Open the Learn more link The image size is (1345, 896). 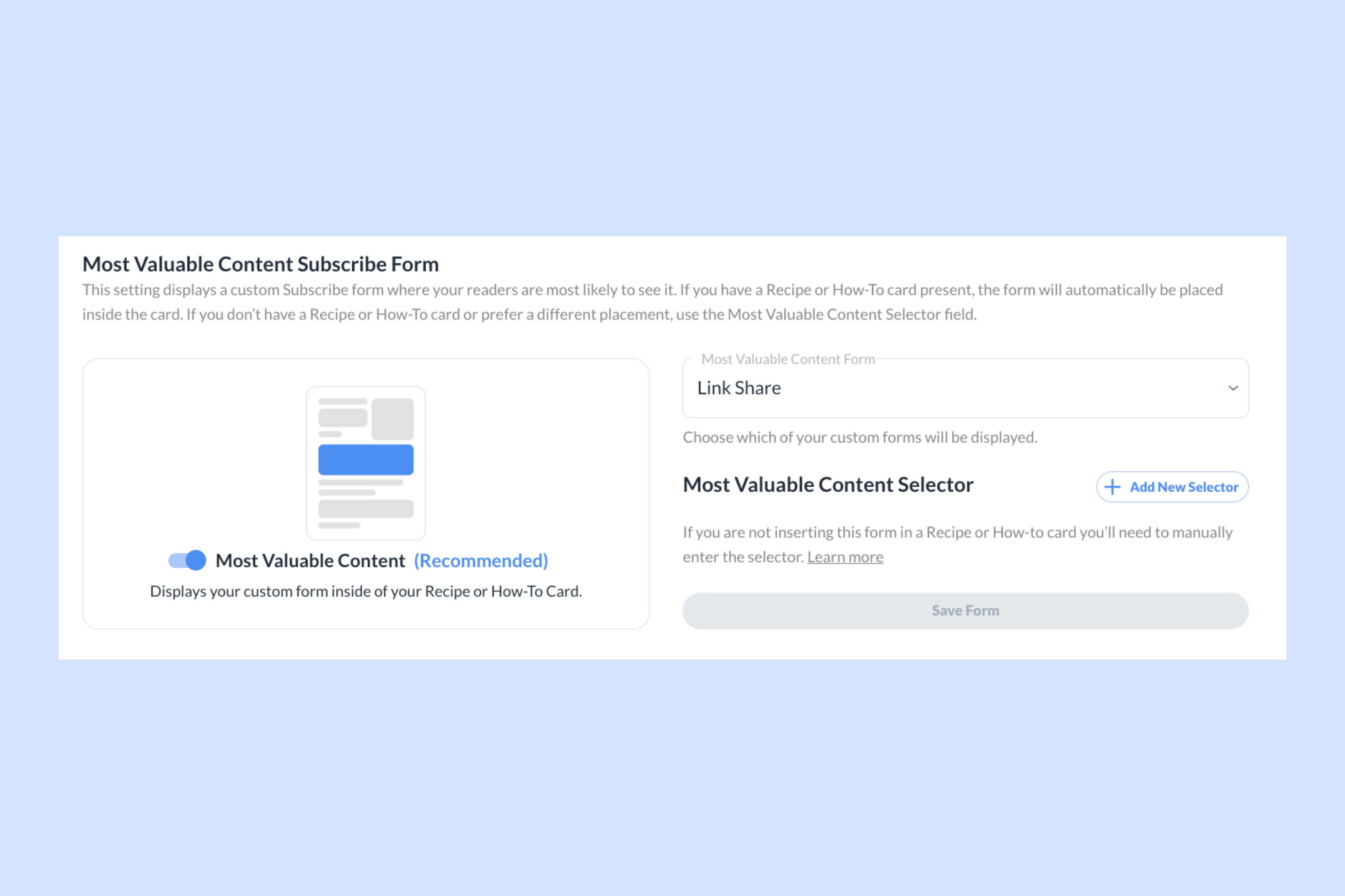tap(845, 556)
